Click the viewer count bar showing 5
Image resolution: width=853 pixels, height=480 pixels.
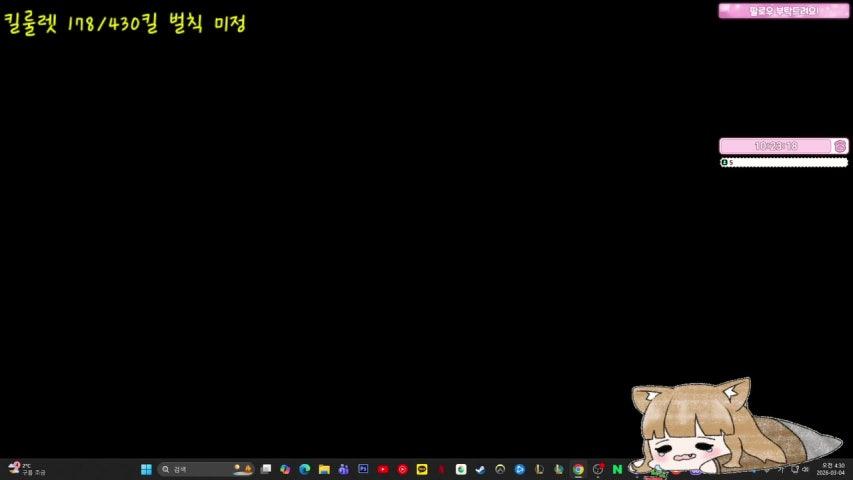click(x=783, y=162)
